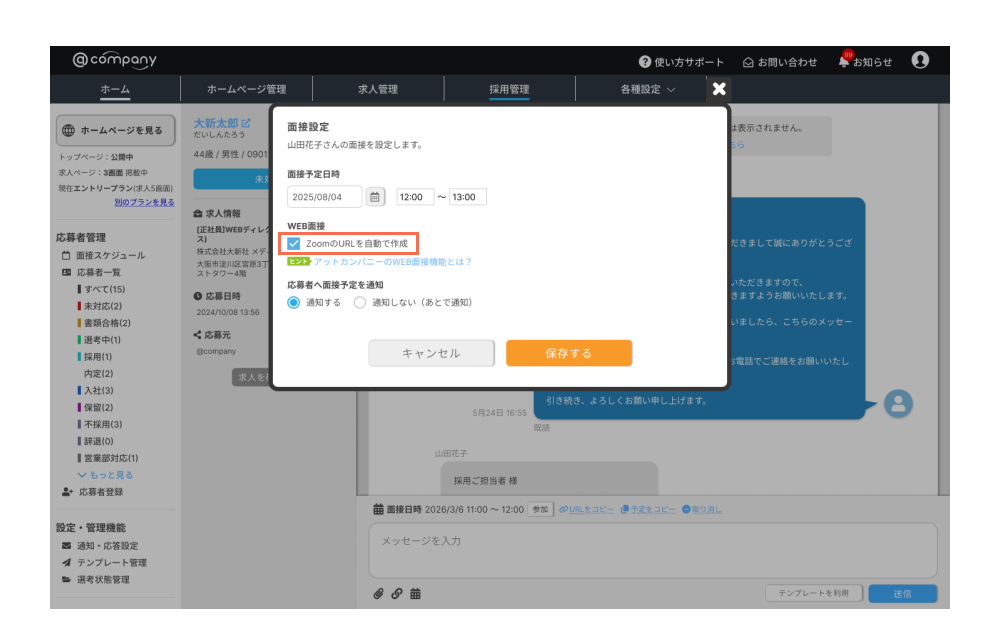The image size is (1000, 640).
Task: Select the 通知する radio button
Action: tap(293, 302)
